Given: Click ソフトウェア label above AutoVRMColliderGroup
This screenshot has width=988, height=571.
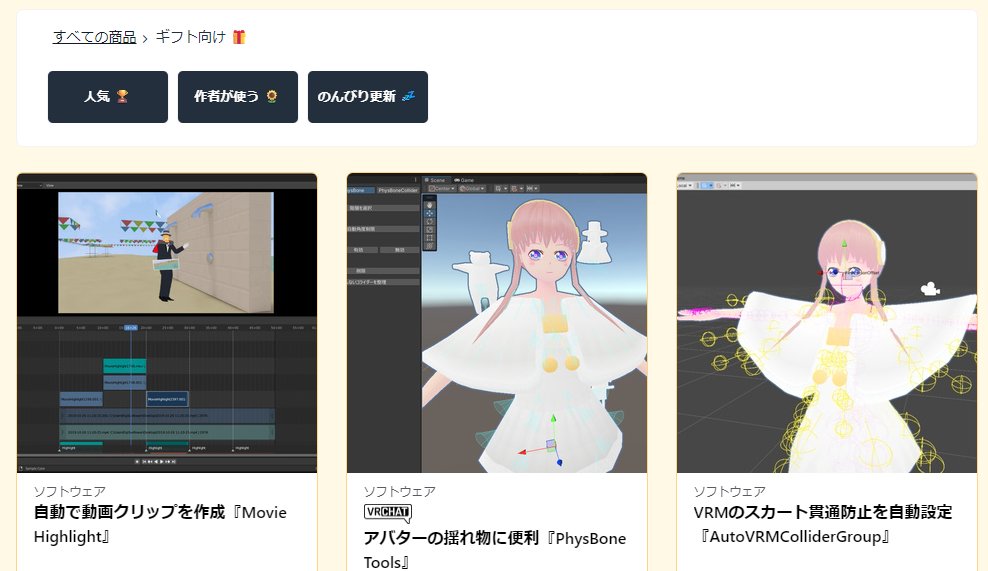Looking at the screenshot, I should tap(730, 492).
